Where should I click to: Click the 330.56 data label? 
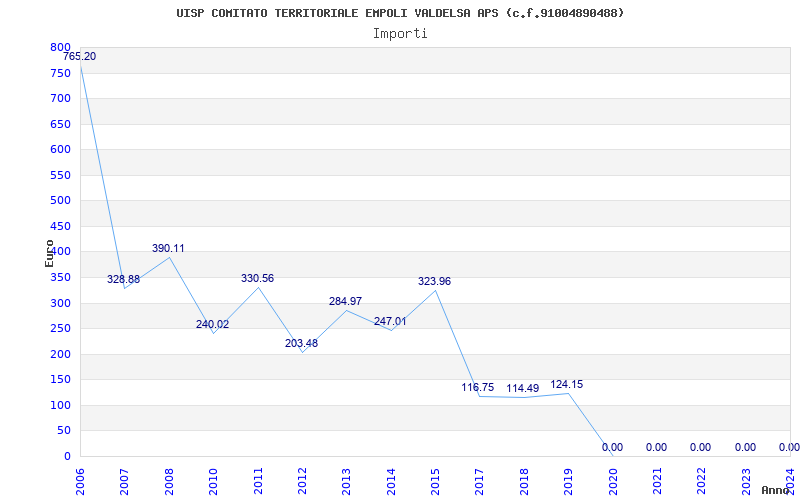[258, 278]
